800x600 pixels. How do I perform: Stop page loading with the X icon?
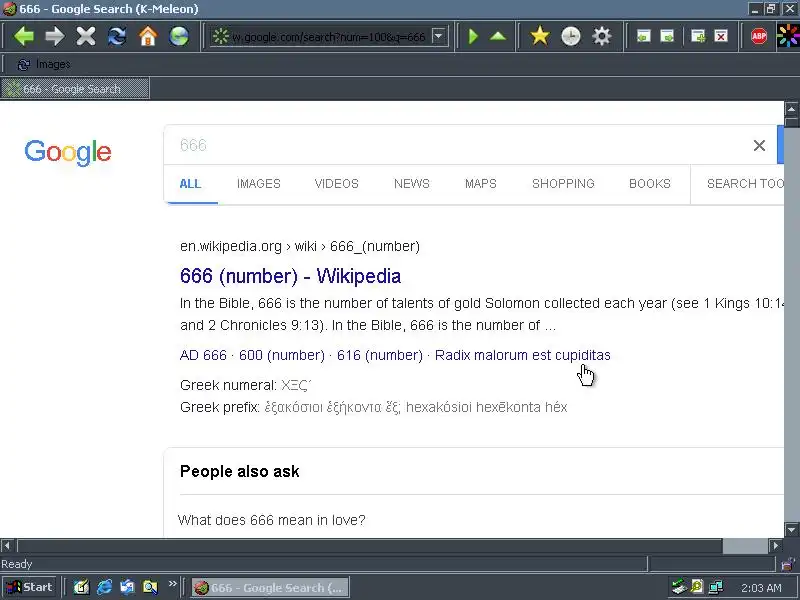point(86,36)
